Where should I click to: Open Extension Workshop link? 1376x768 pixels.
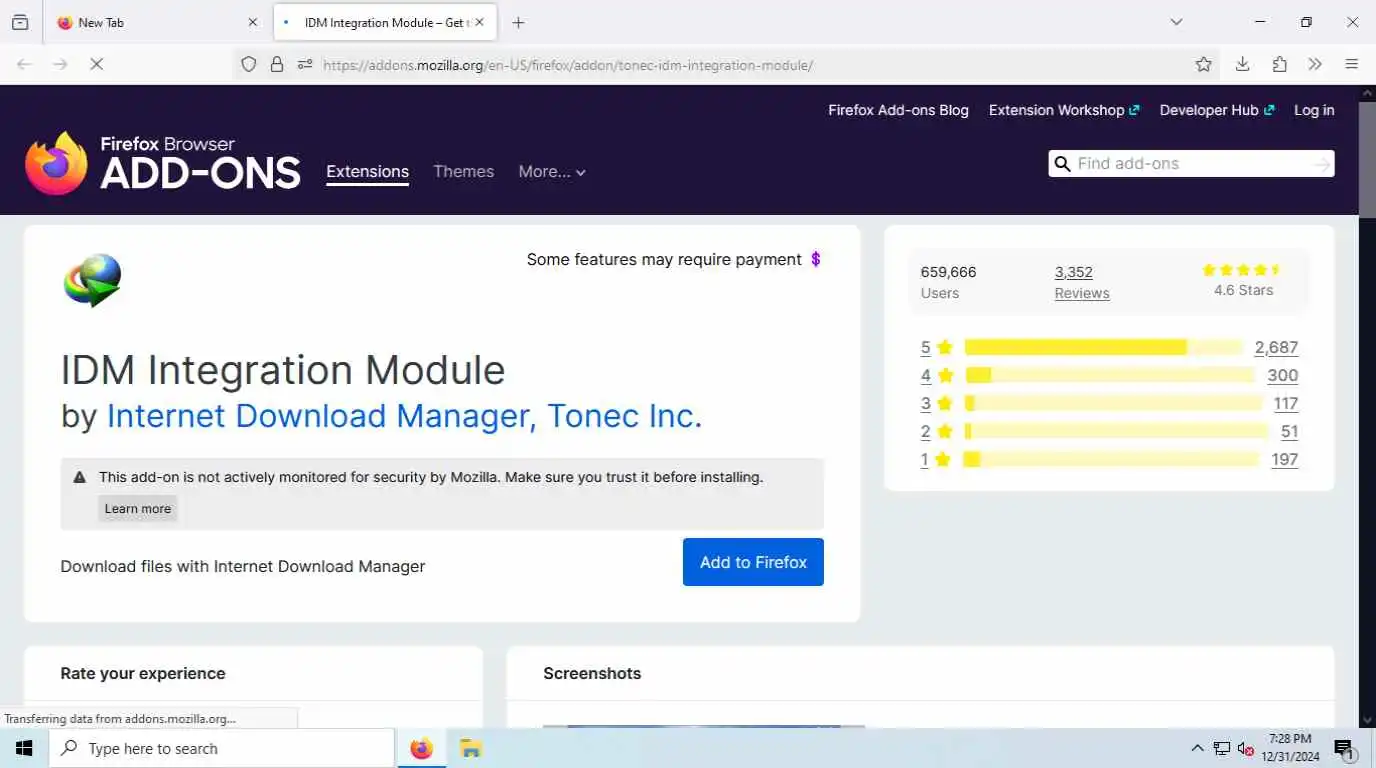[1064, 110]
